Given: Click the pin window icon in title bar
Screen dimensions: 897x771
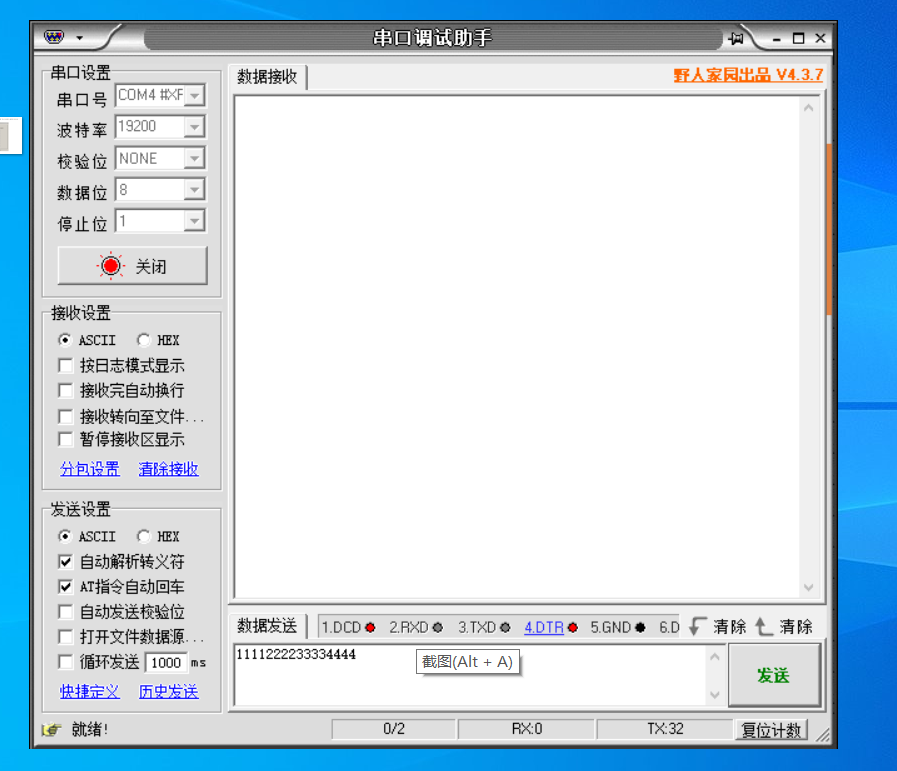Looking at the screenshot, I should click(x=737, y=38).
